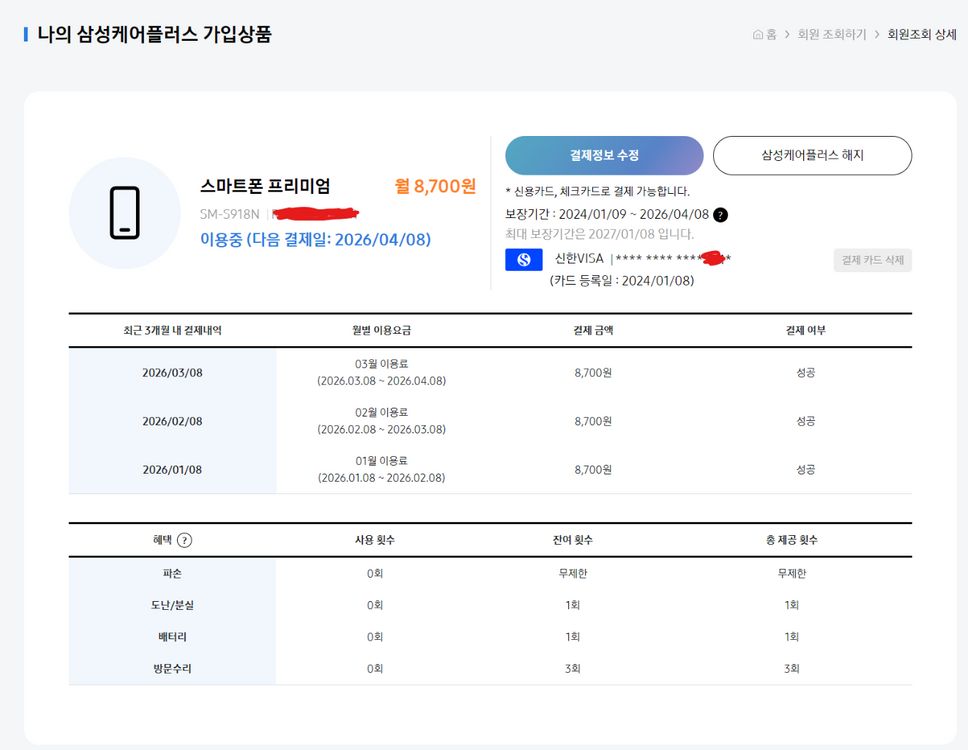Open the 보장기간 question mark tooltip
Image resolution: width=968 pixels, height=750 pixels.
point(720,214)
